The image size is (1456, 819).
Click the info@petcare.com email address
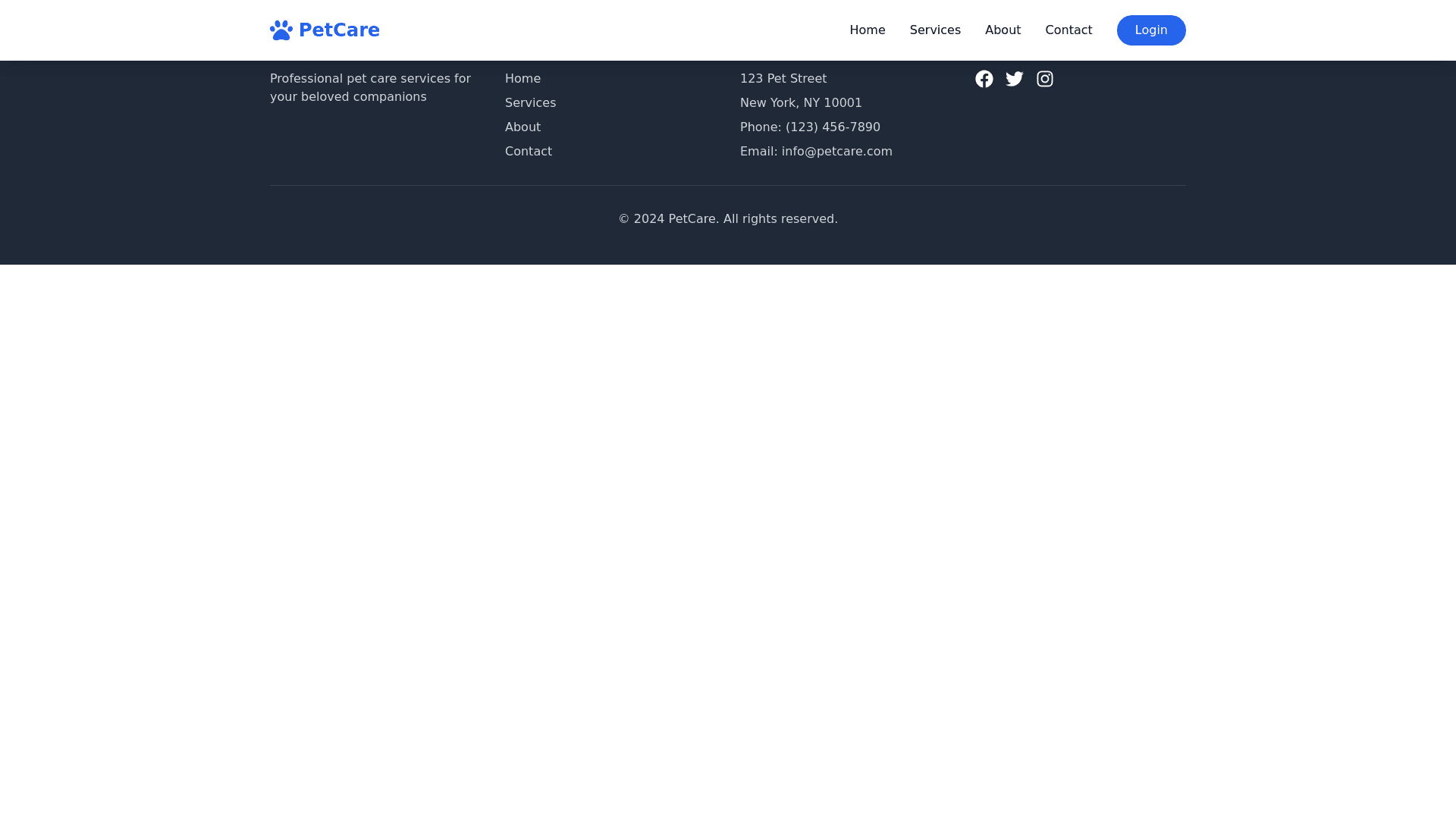[836, 152]
